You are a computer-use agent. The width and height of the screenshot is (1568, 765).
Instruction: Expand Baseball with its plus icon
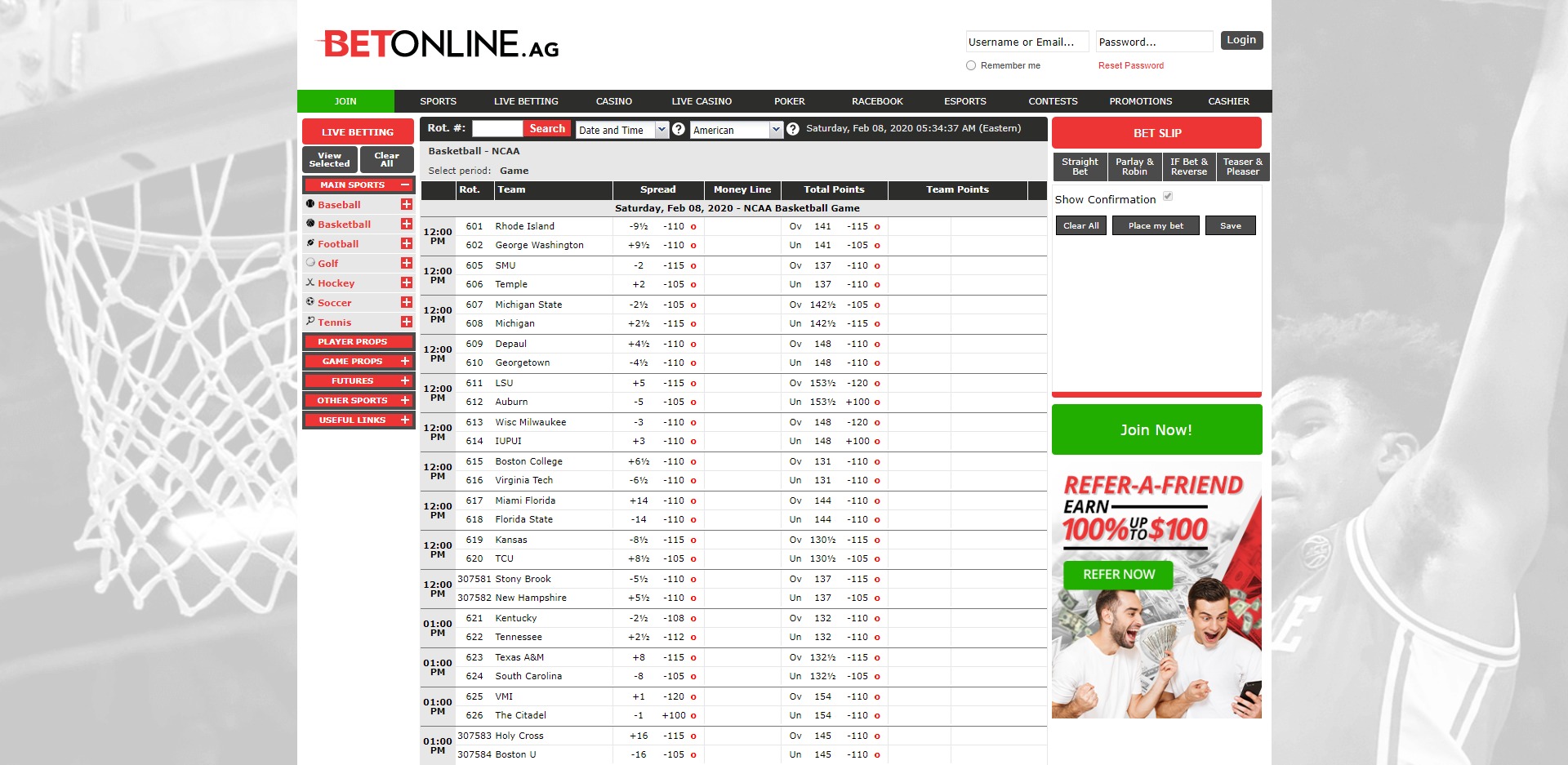(406, 204)
